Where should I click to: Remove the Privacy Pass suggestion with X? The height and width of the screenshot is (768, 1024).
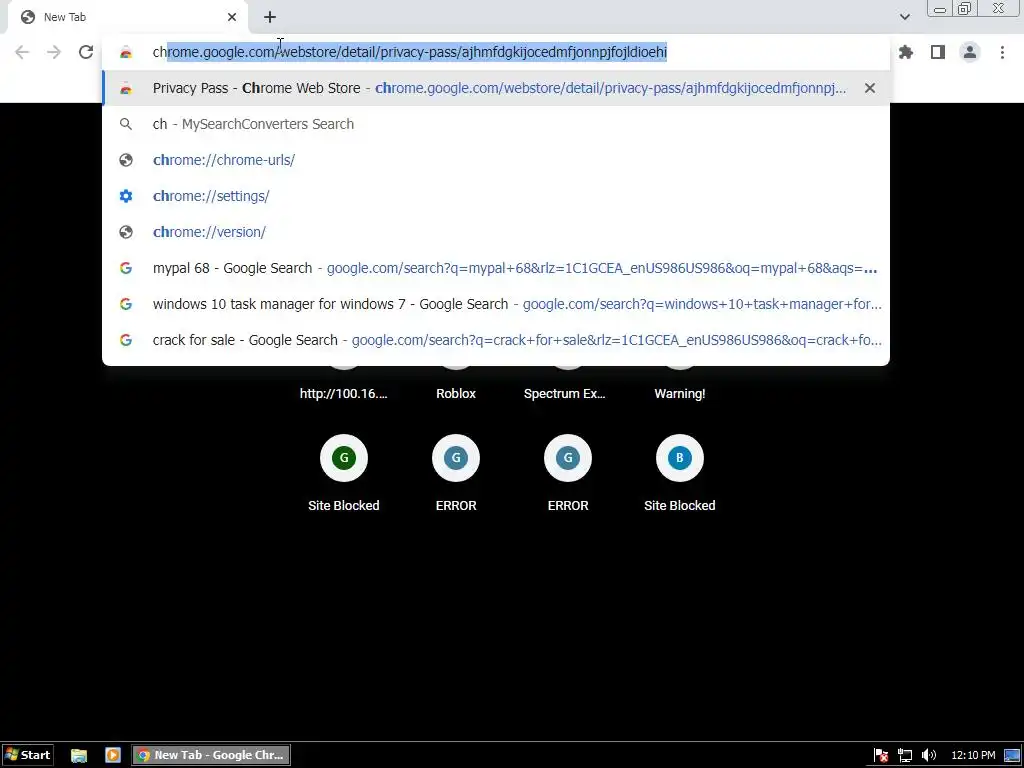click(870, 88)
